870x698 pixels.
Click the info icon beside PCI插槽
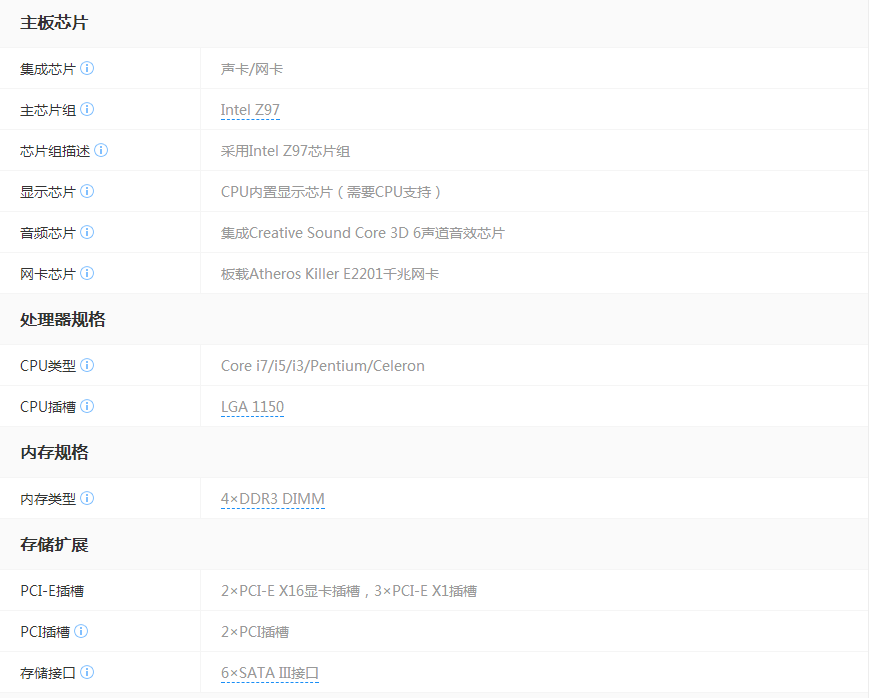(81, 631)
